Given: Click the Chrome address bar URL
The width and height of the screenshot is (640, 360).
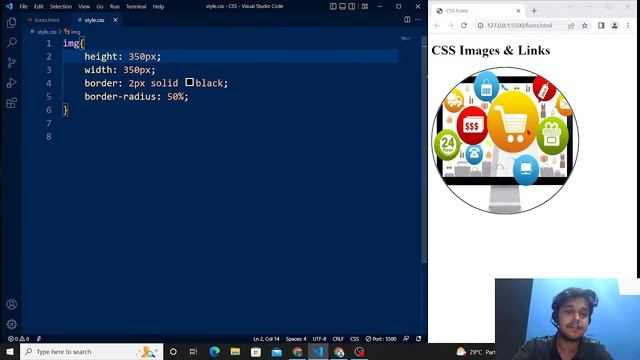Looking at the screenshot, I should 519,25.
